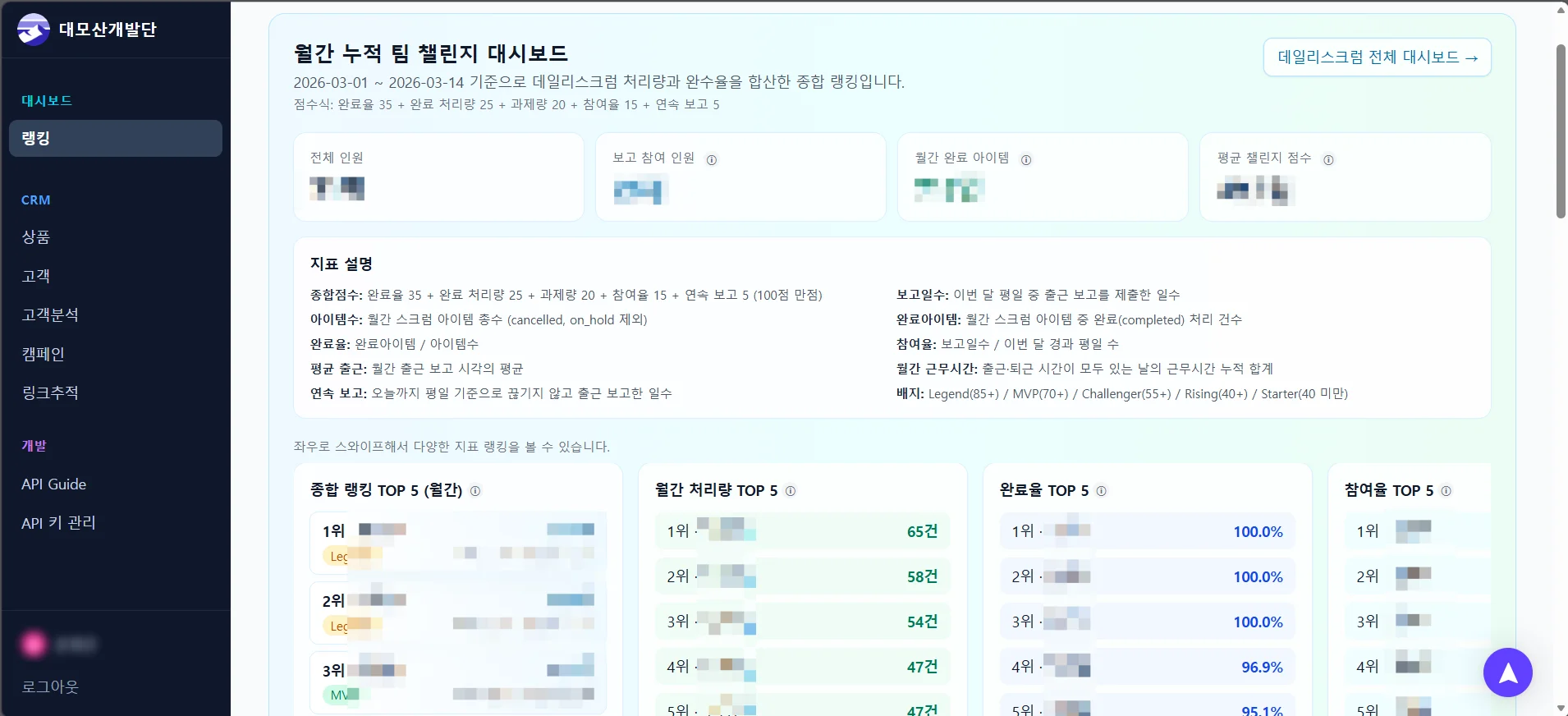Click info icon beside 참여율 TOP 5

tap(1447, 491)
